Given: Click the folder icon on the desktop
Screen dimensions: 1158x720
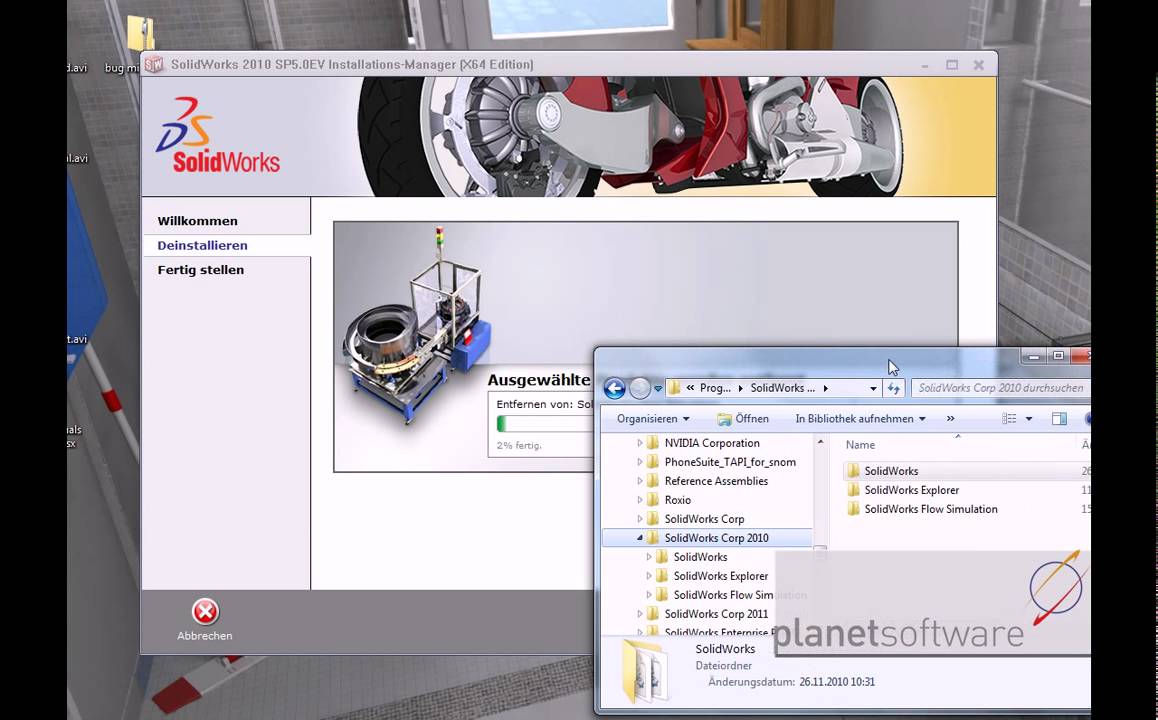Looking at the screenshot, I should 141,33.
